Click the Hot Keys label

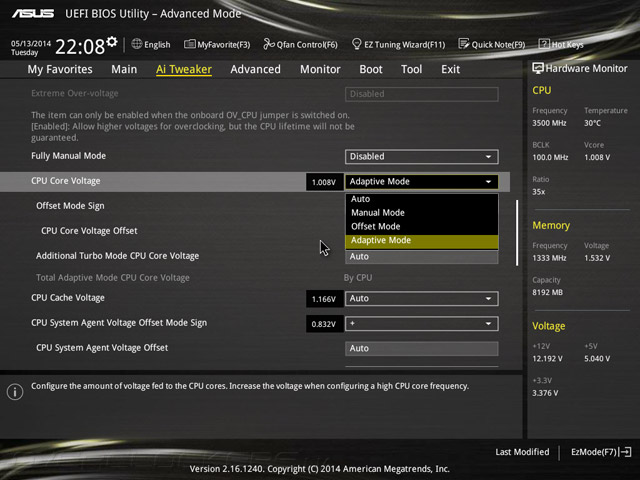567,44
